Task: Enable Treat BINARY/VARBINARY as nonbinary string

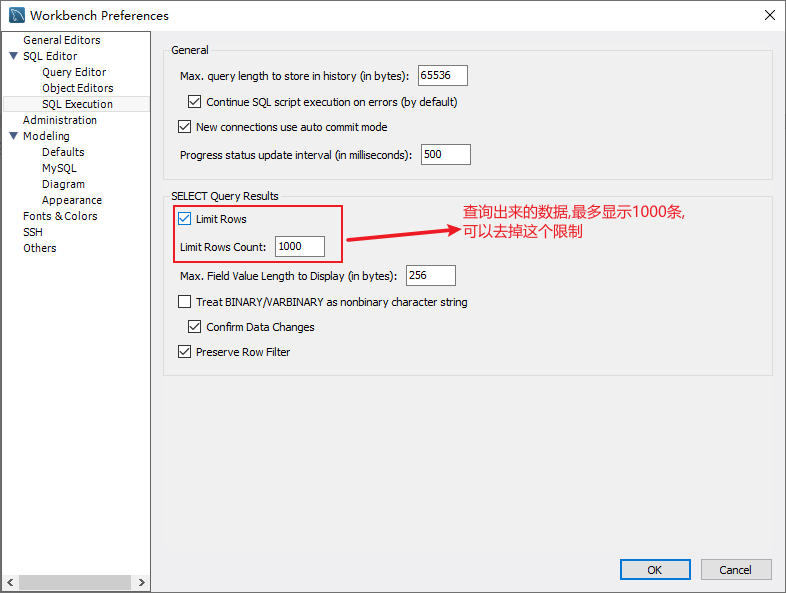Action: pos(184,302)
